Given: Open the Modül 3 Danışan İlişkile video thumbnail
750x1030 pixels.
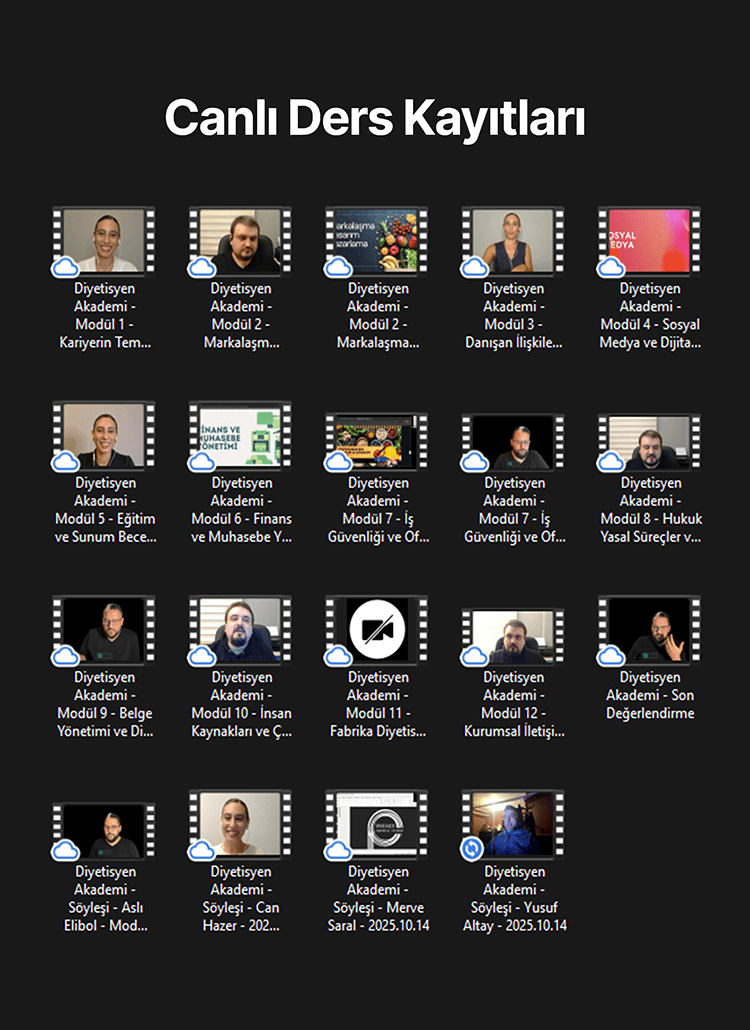Looking at the screenshot, I should click(513, 240).
